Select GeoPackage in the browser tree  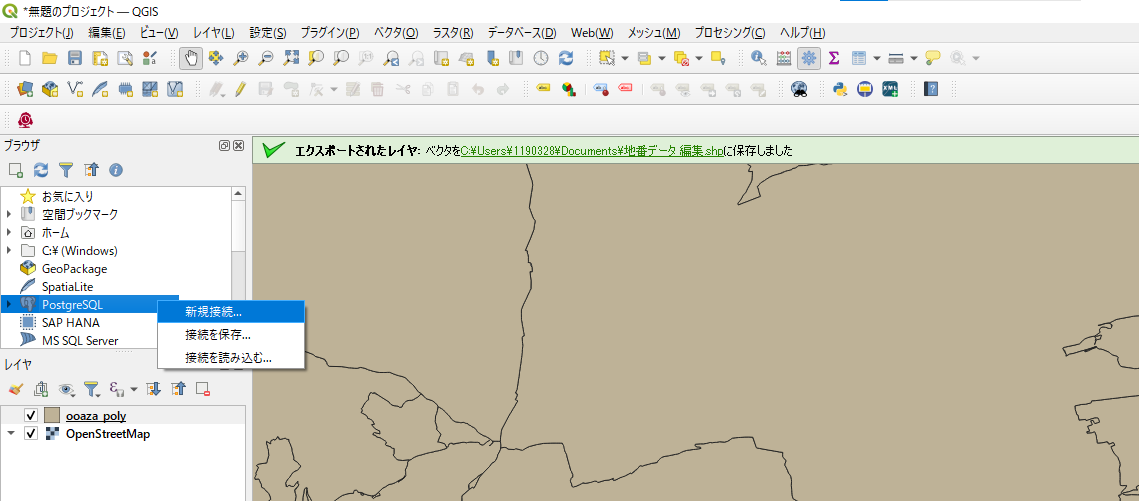pyautogui.click(x=74, y=269)
